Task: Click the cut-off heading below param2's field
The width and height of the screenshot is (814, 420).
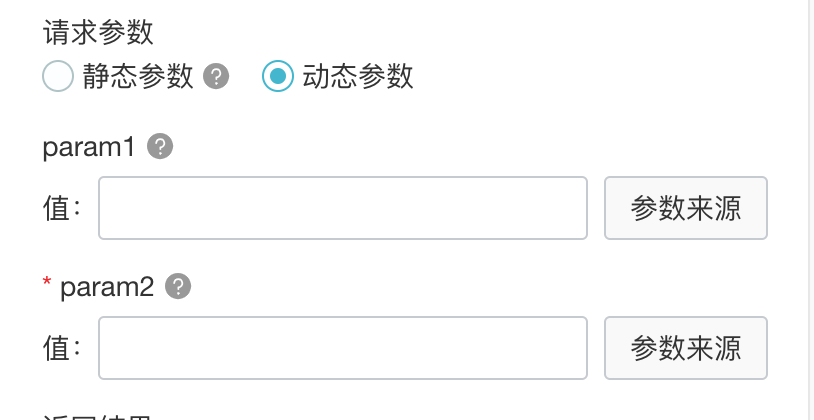Action: click(98, 414)
